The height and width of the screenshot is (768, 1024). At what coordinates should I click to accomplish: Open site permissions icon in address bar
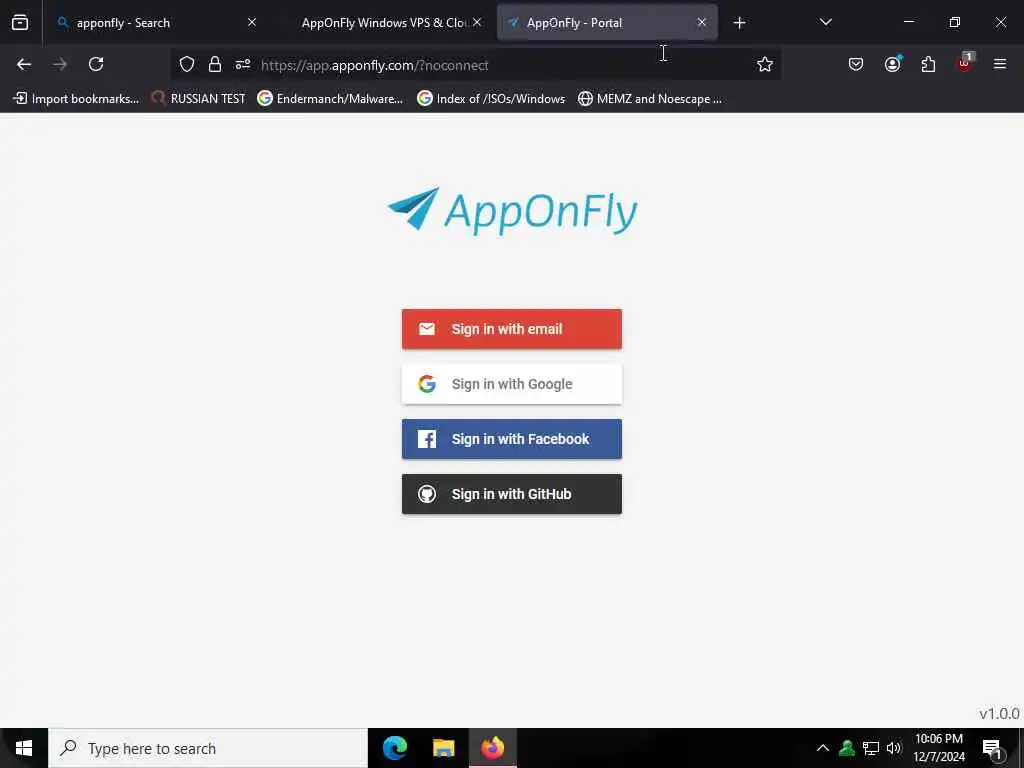click(243, 64)
